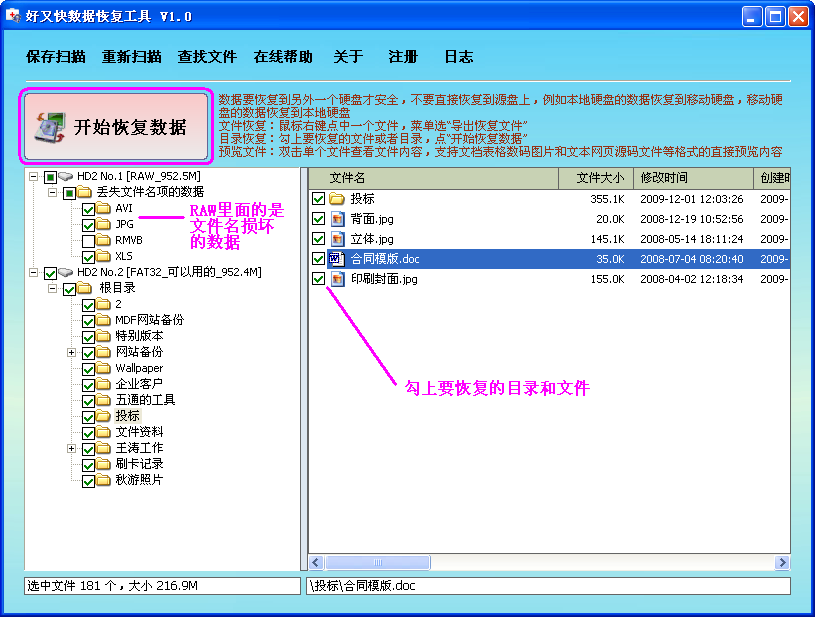The image size is (815, 617).
Task: Click the 立体.jpg image file icon
Action: tap(337, 239)
